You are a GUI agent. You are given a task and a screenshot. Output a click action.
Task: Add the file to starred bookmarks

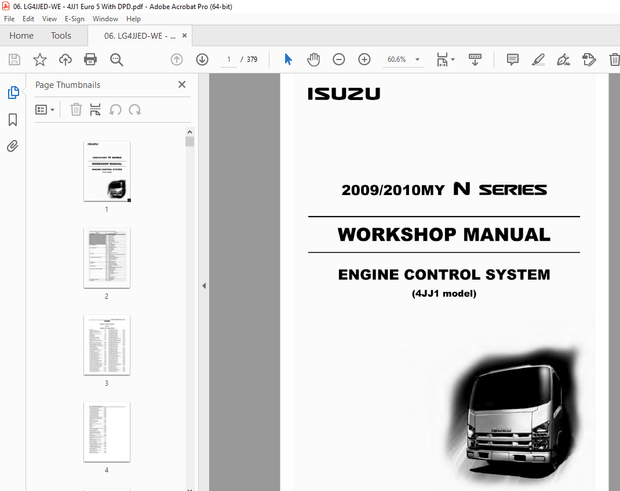(x=40, y=60)
